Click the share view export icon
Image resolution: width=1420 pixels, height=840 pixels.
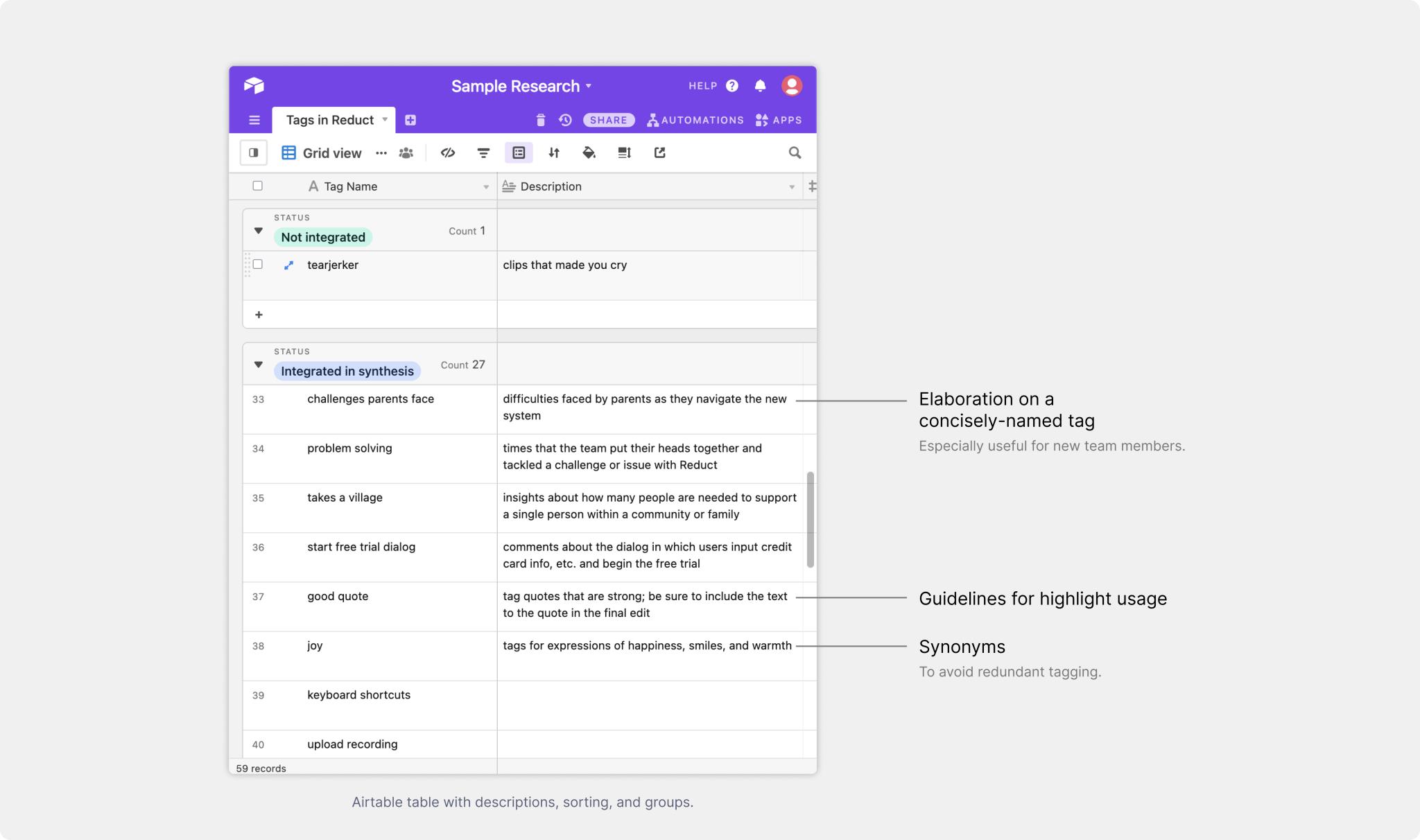tap(659, 152)
